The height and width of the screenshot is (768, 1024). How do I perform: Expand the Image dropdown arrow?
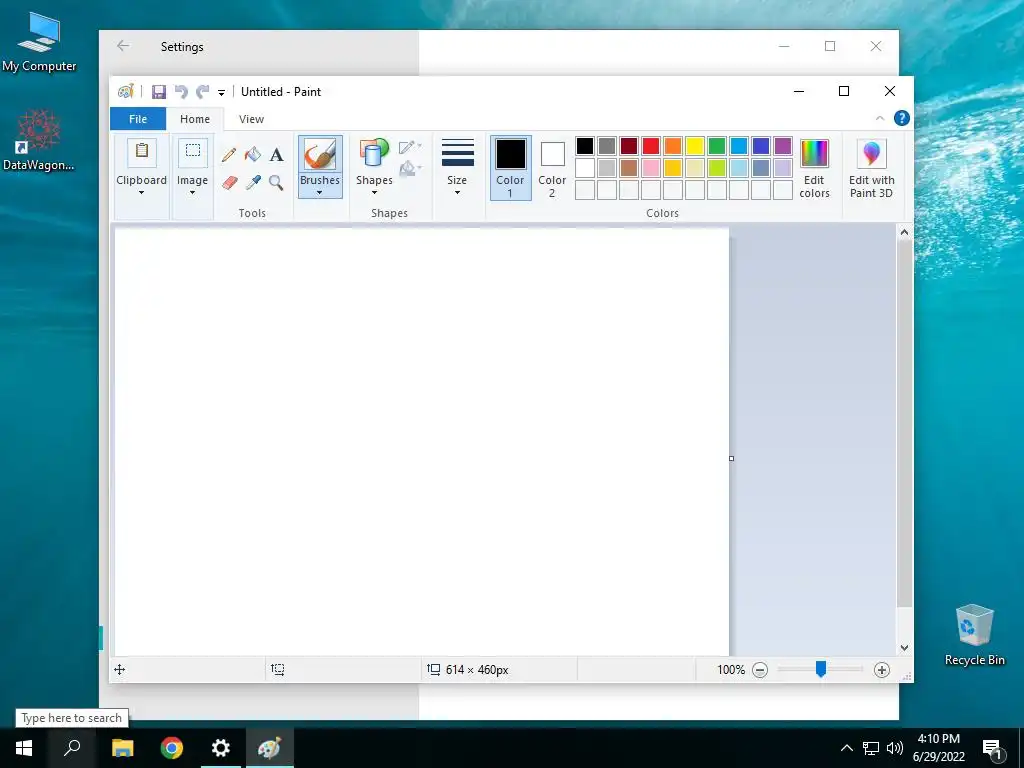(192, 193)
